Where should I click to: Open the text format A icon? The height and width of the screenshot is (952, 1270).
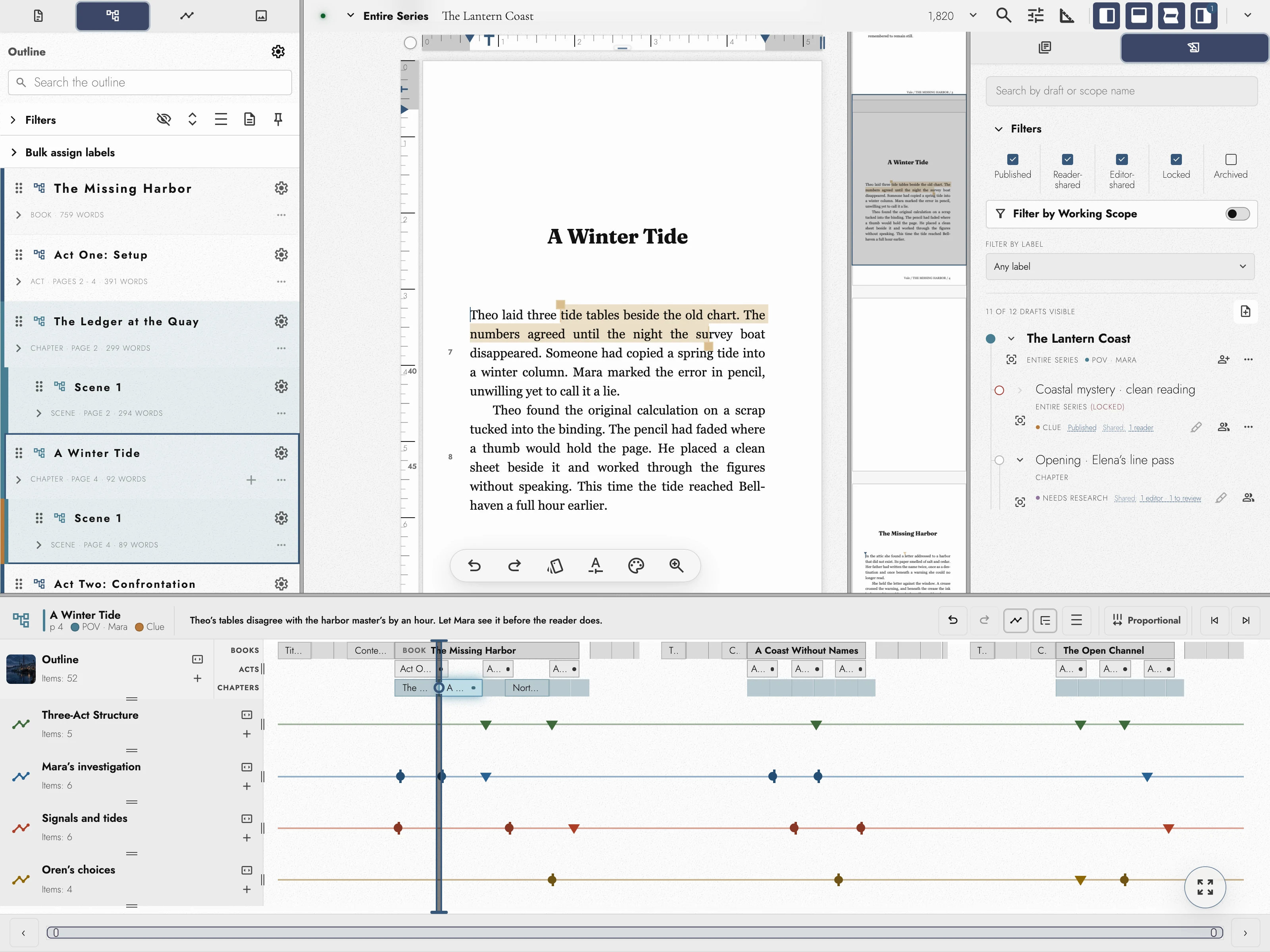[595, 566]
